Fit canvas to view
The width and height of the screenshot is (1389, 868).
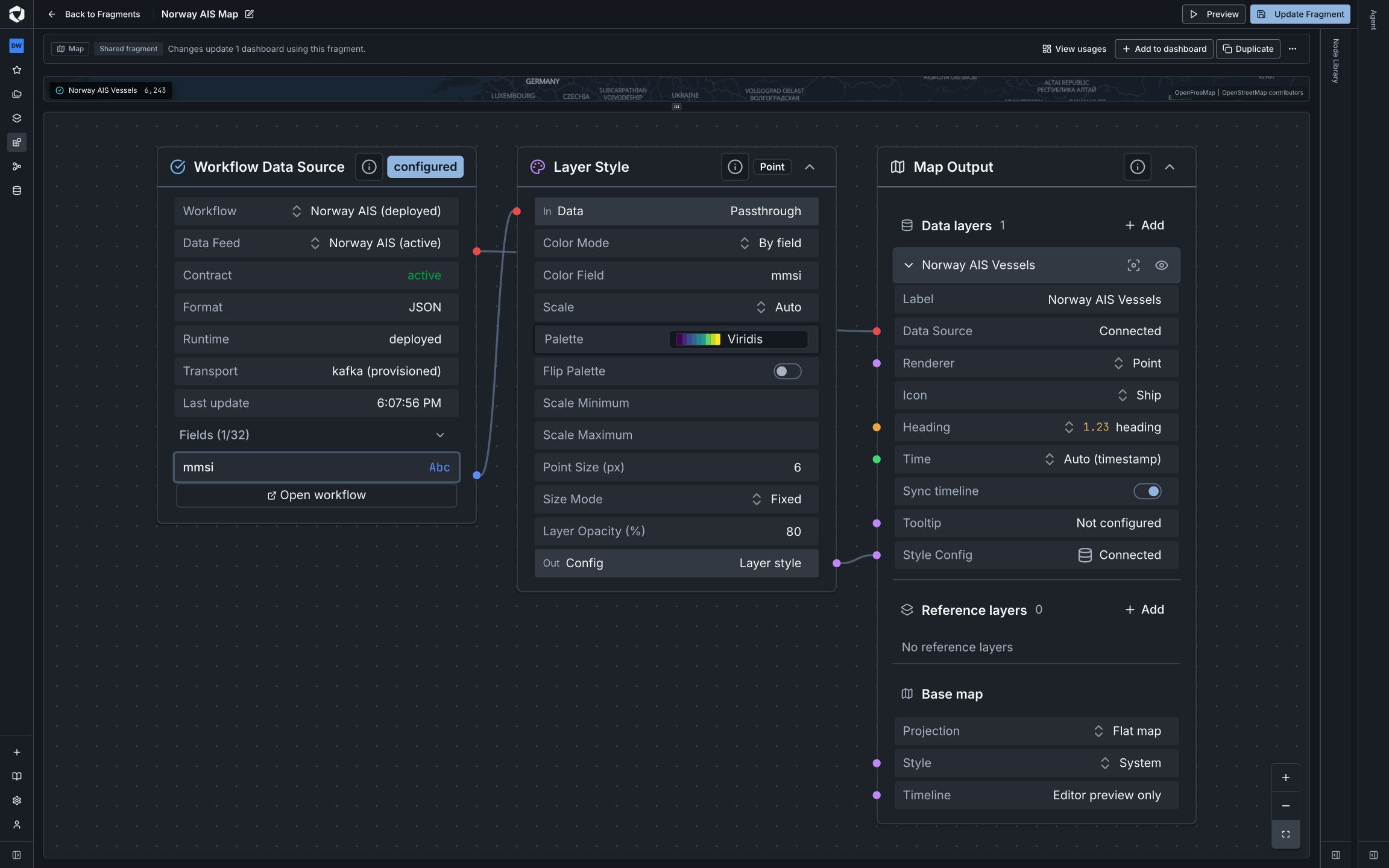(x=1286, y=834)
